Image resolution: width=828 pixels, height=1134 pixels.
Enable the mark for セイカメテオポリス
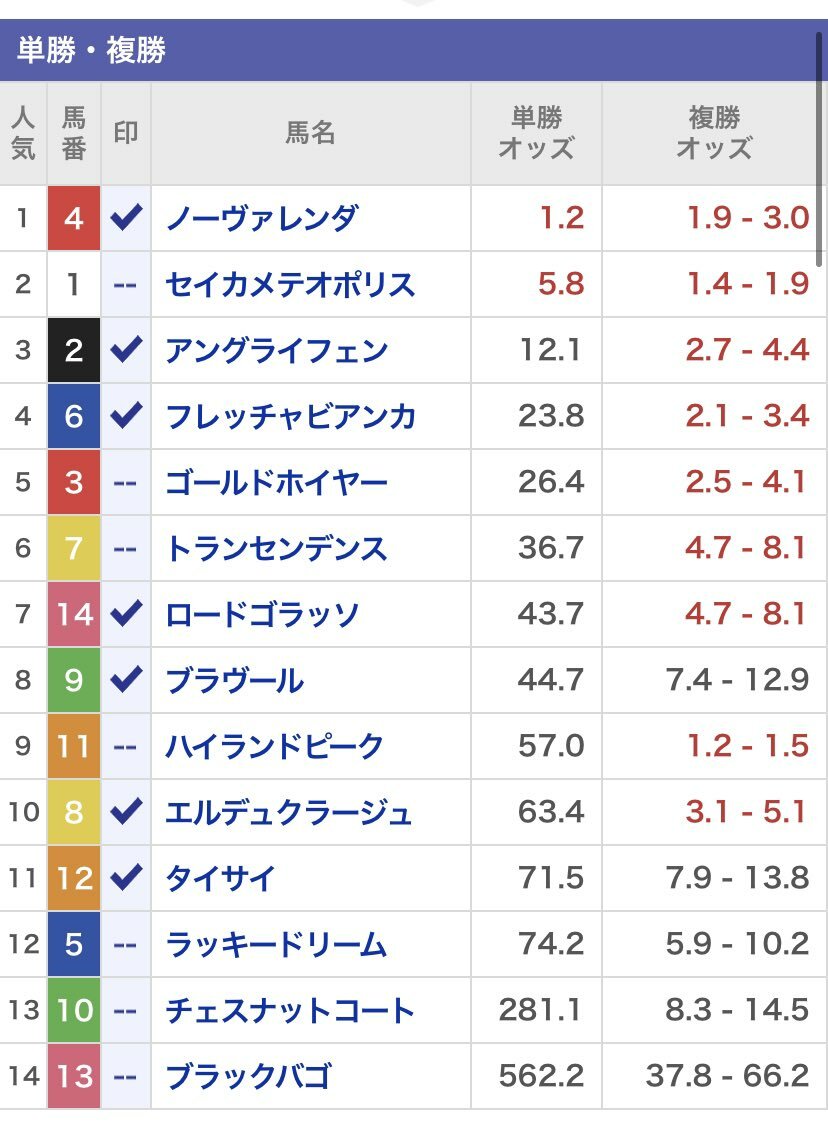point(125,284)
